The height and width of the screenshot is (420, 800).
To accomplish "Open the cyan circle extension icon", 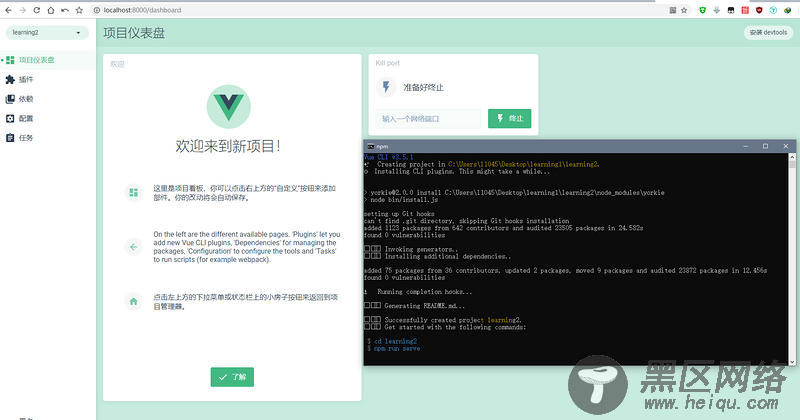I will (x=773, y=10).
